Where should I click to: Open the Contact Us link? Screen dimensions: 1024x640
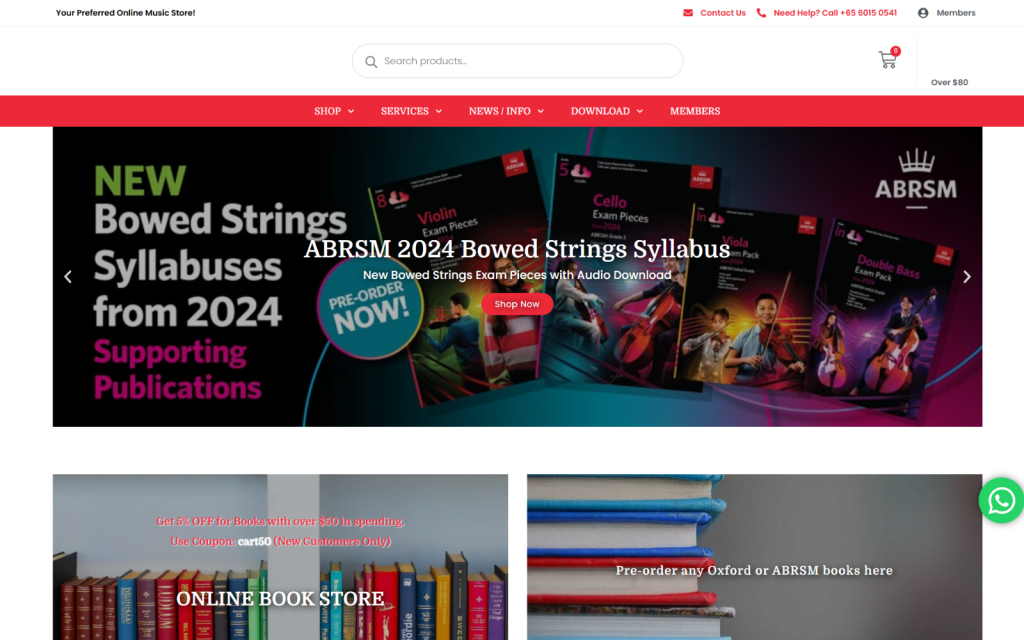coord(722,13)
